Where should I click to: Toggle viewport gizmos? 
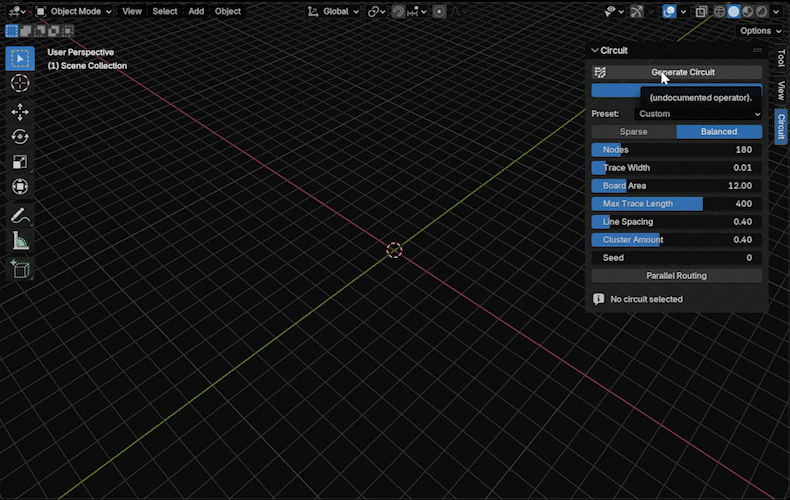point(637,11)
